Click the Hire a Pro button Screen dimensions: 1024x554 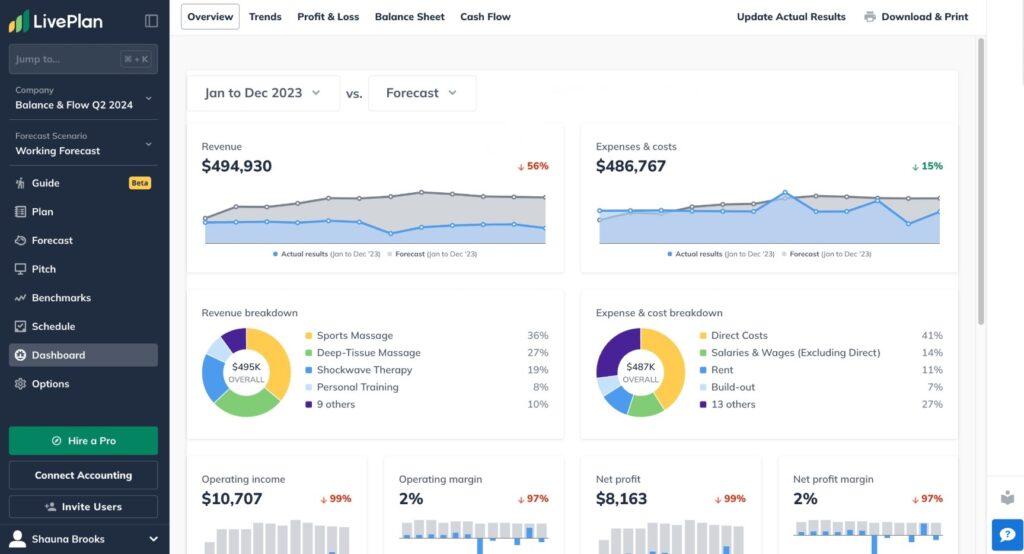click(x=83, y=441)
